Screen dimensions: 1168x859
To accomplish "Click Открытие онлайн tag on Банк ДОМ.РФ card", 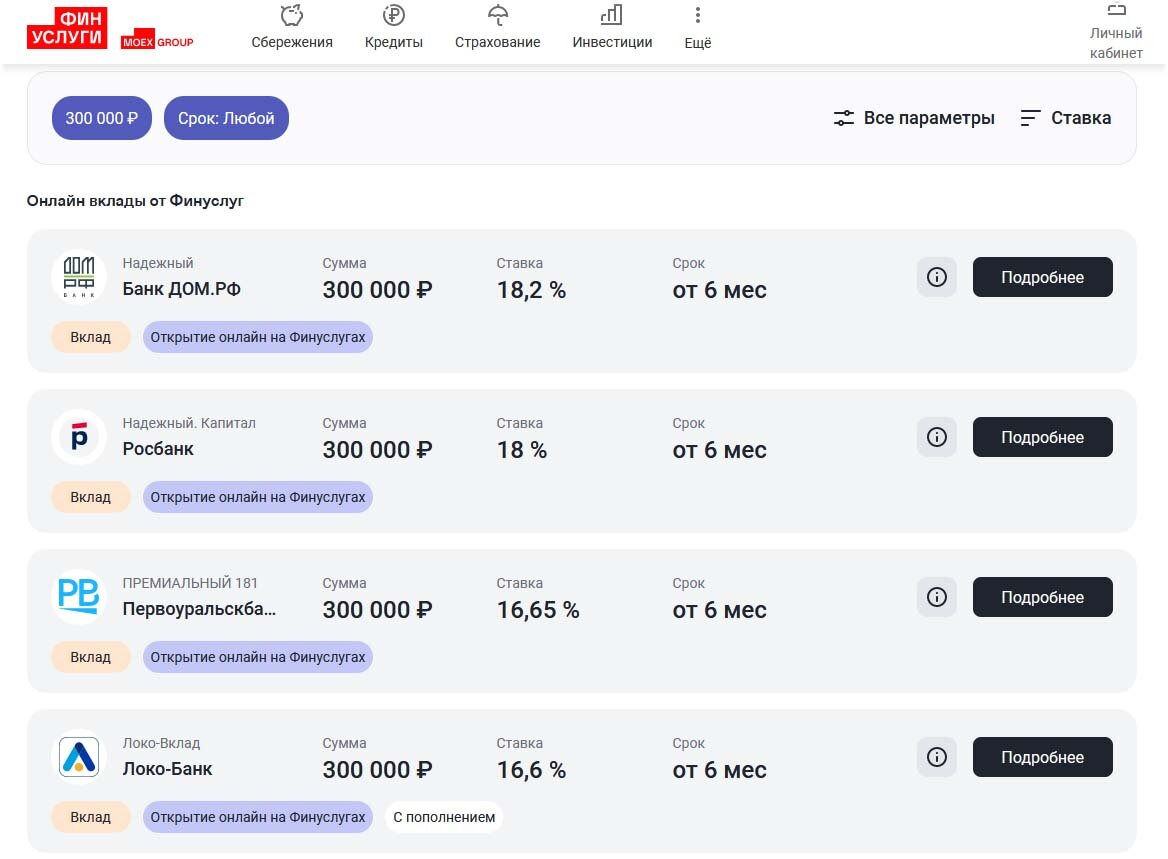I will pyautogui.click(x=258, y=337).
